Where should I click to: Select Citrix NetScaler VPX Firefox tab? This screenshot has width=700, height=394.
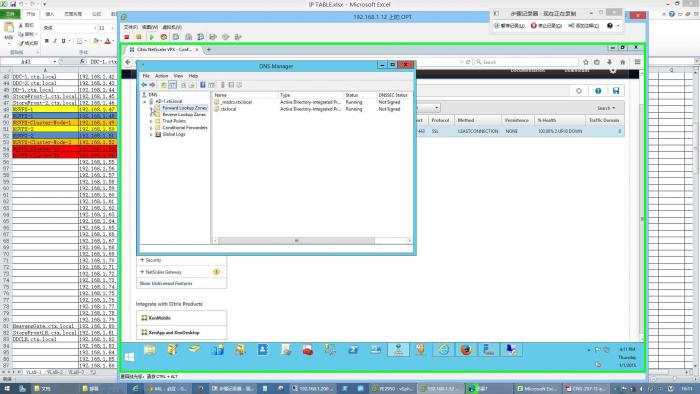click(163, 50)
